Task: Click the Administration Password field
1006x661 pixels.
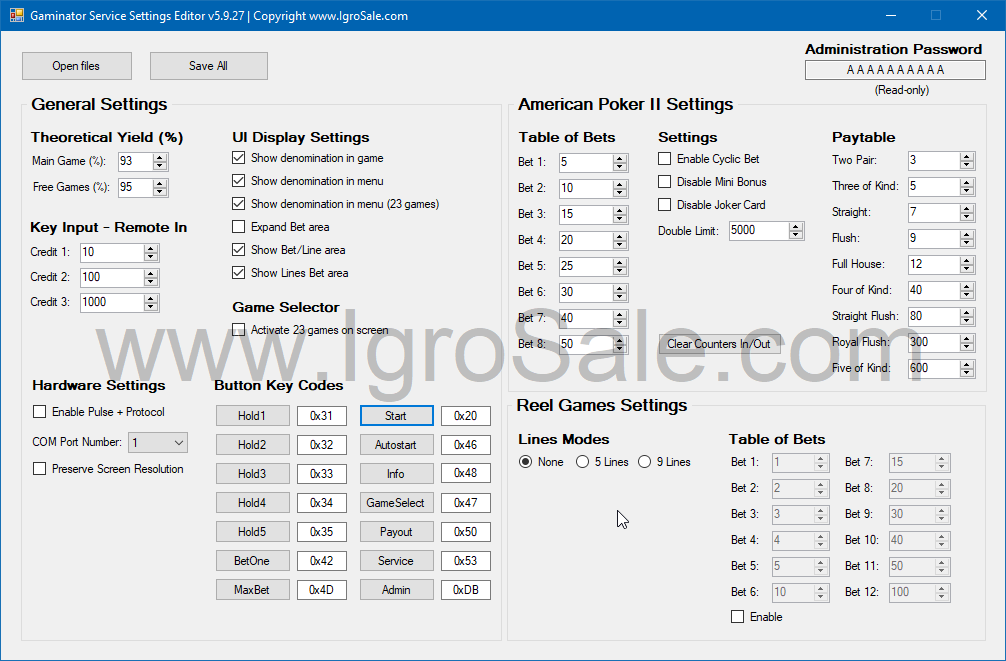Action: click(894, 70)
